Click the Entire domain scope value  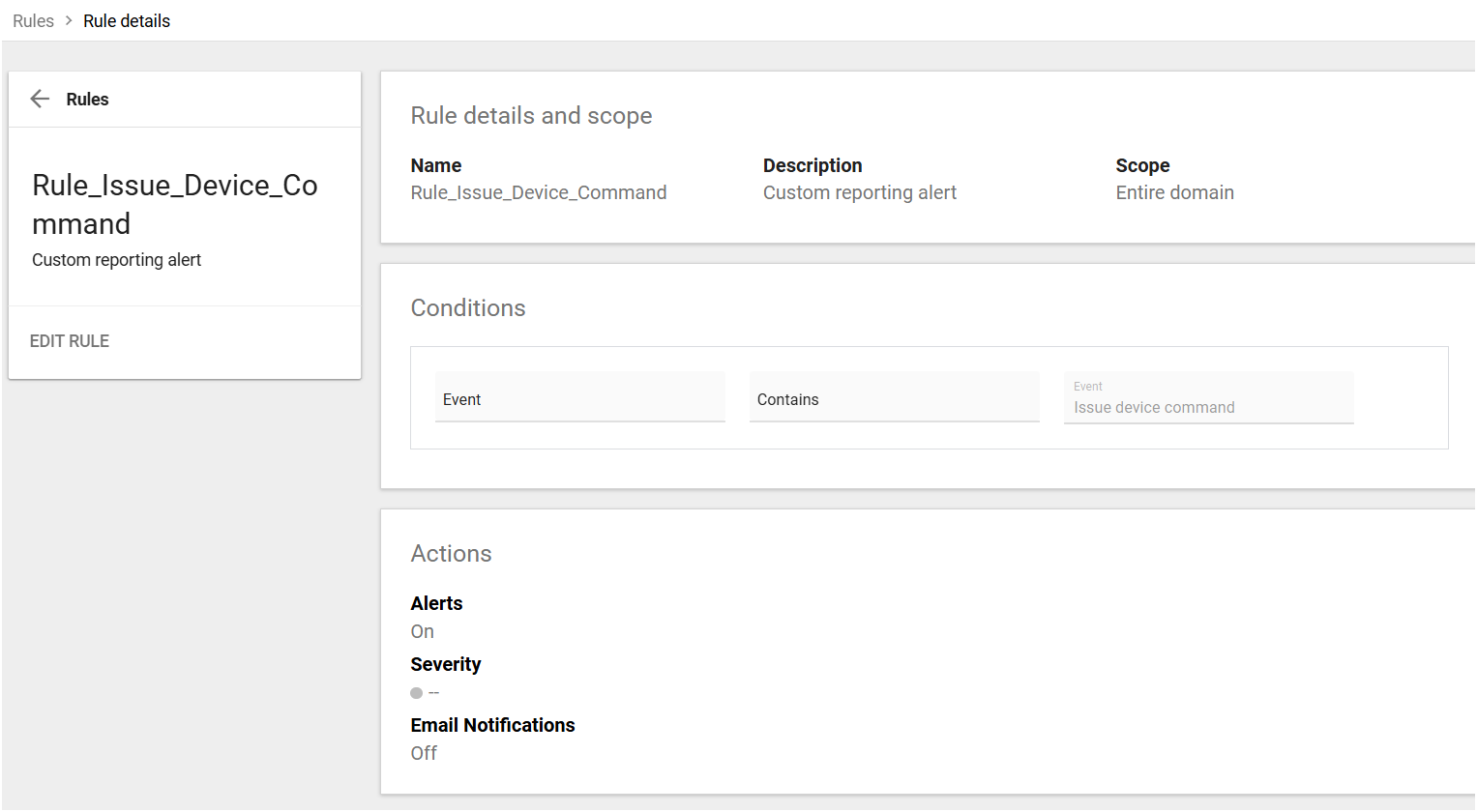point(1174,192)
